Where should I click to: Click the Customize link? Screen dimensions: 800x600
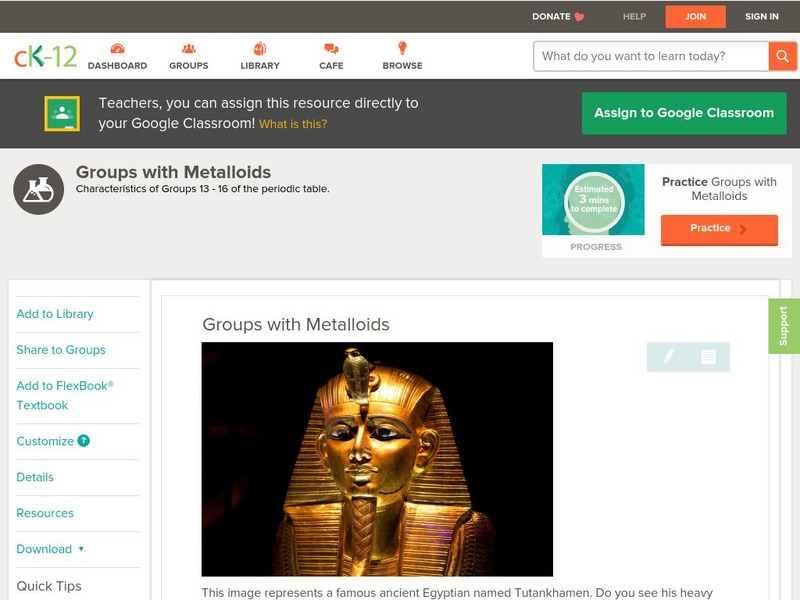45,441
